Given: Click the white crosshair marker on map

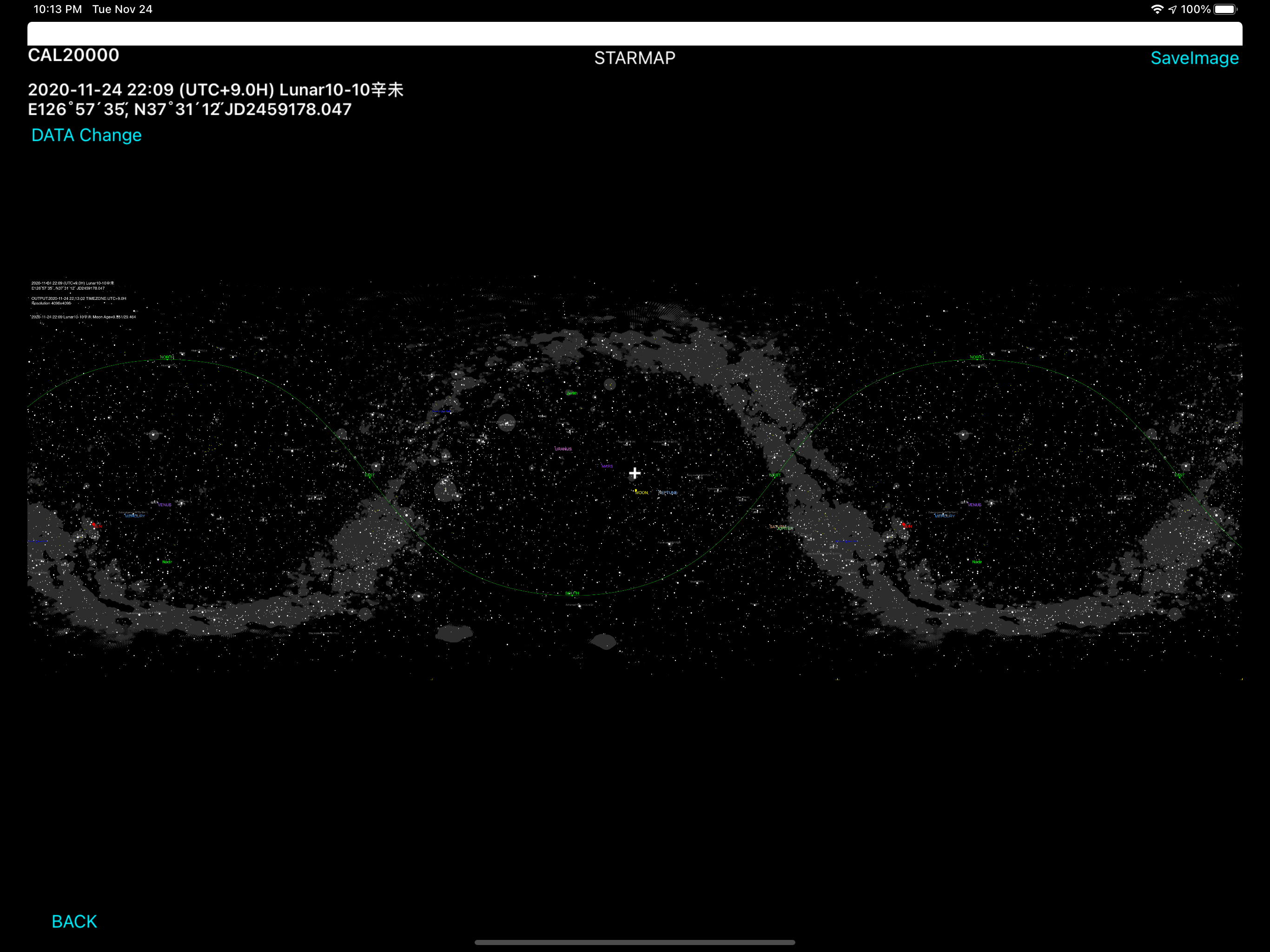Looking at the screenshot, I should pos(635,473).
